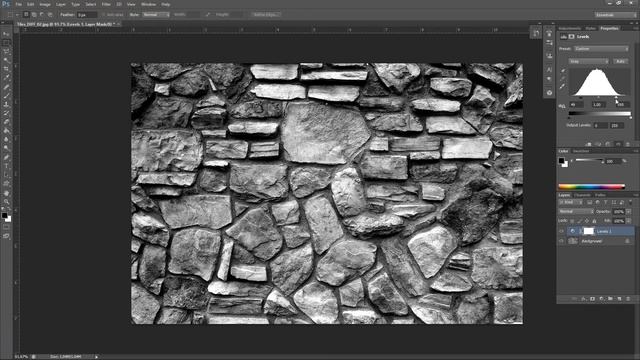Toggle adjustment layer visibility in the Properties panel
Screen dimensions: 640x360
pos(618,144)
